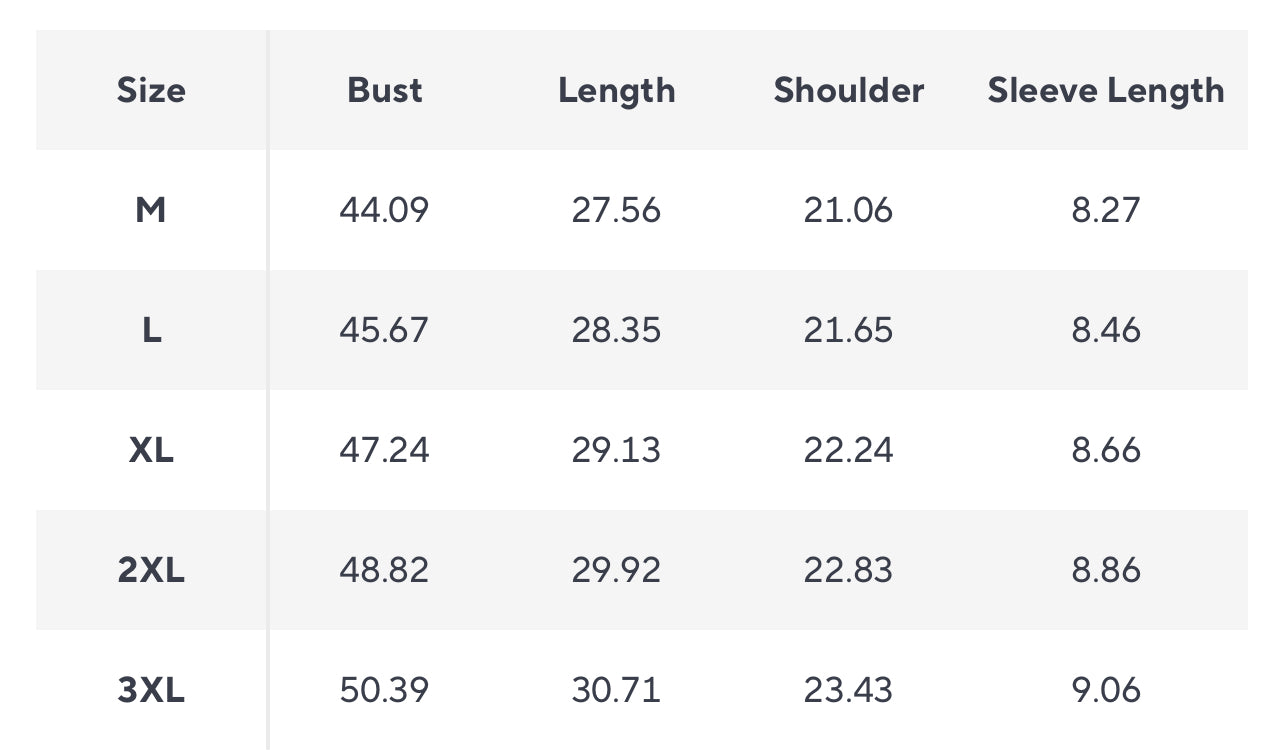Click the L size row label
The image size is (1284, 753).
point(151,330)
